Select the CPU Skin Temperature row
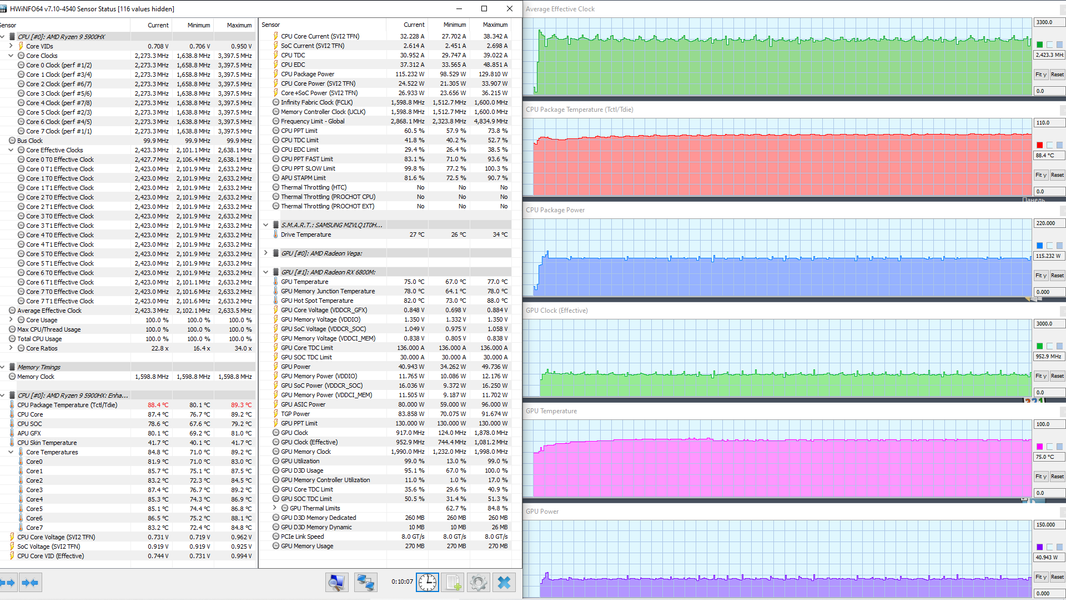 click(127, 443)
